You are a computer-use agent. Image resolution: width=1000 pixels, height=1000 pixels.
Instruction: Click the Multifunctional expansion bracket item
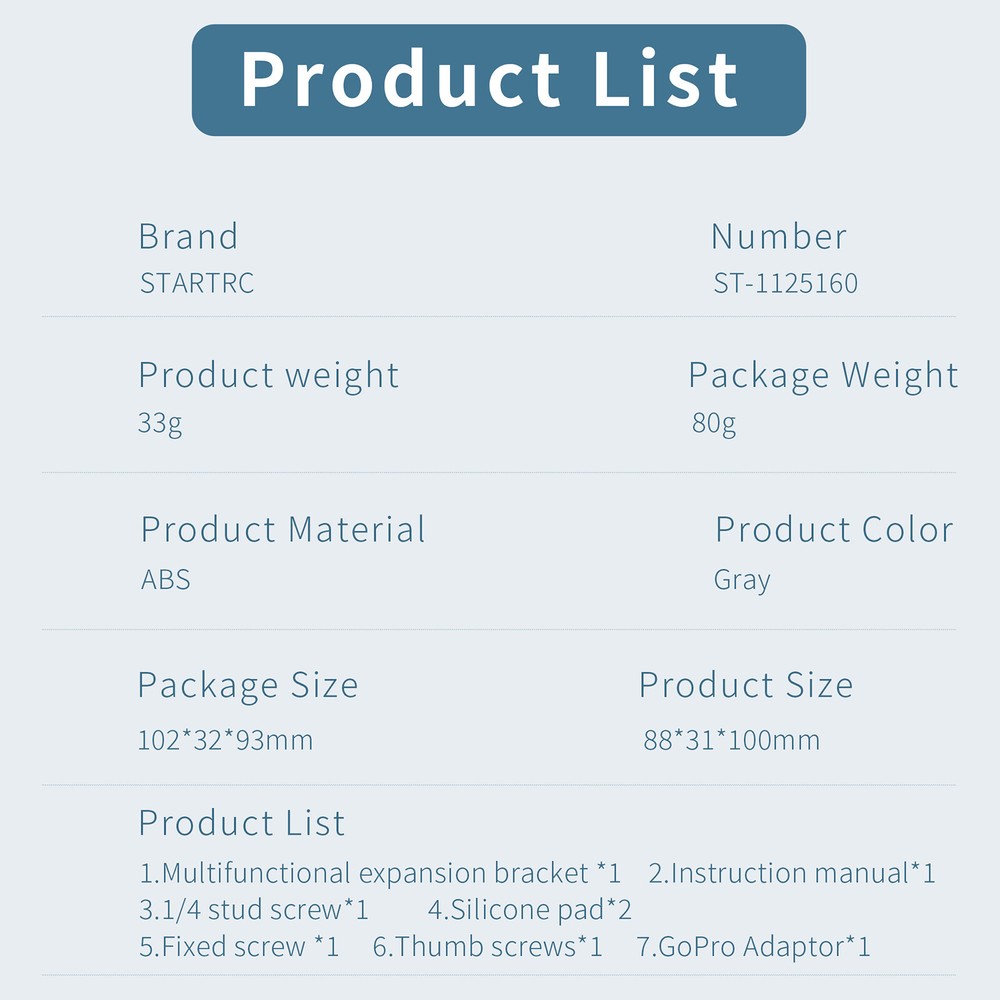380,873
